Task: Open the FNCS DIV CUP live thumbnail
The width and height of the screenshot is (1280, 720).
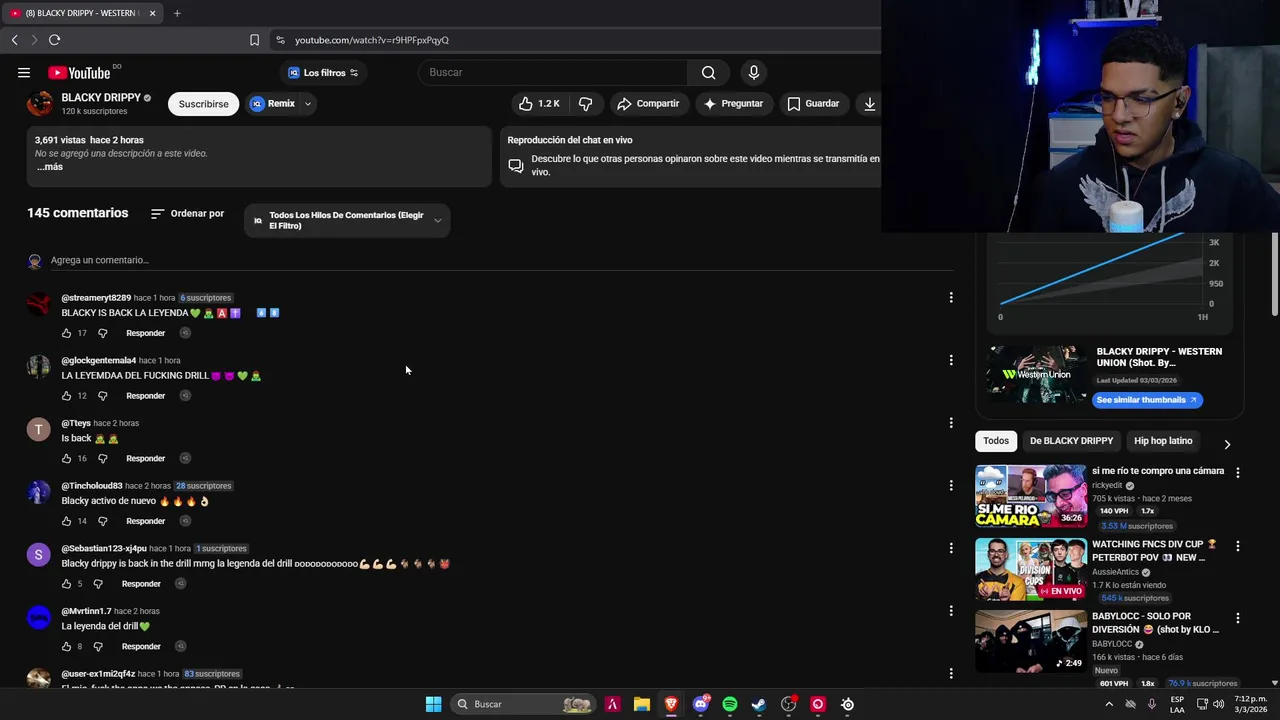Action: [1031, 569]
